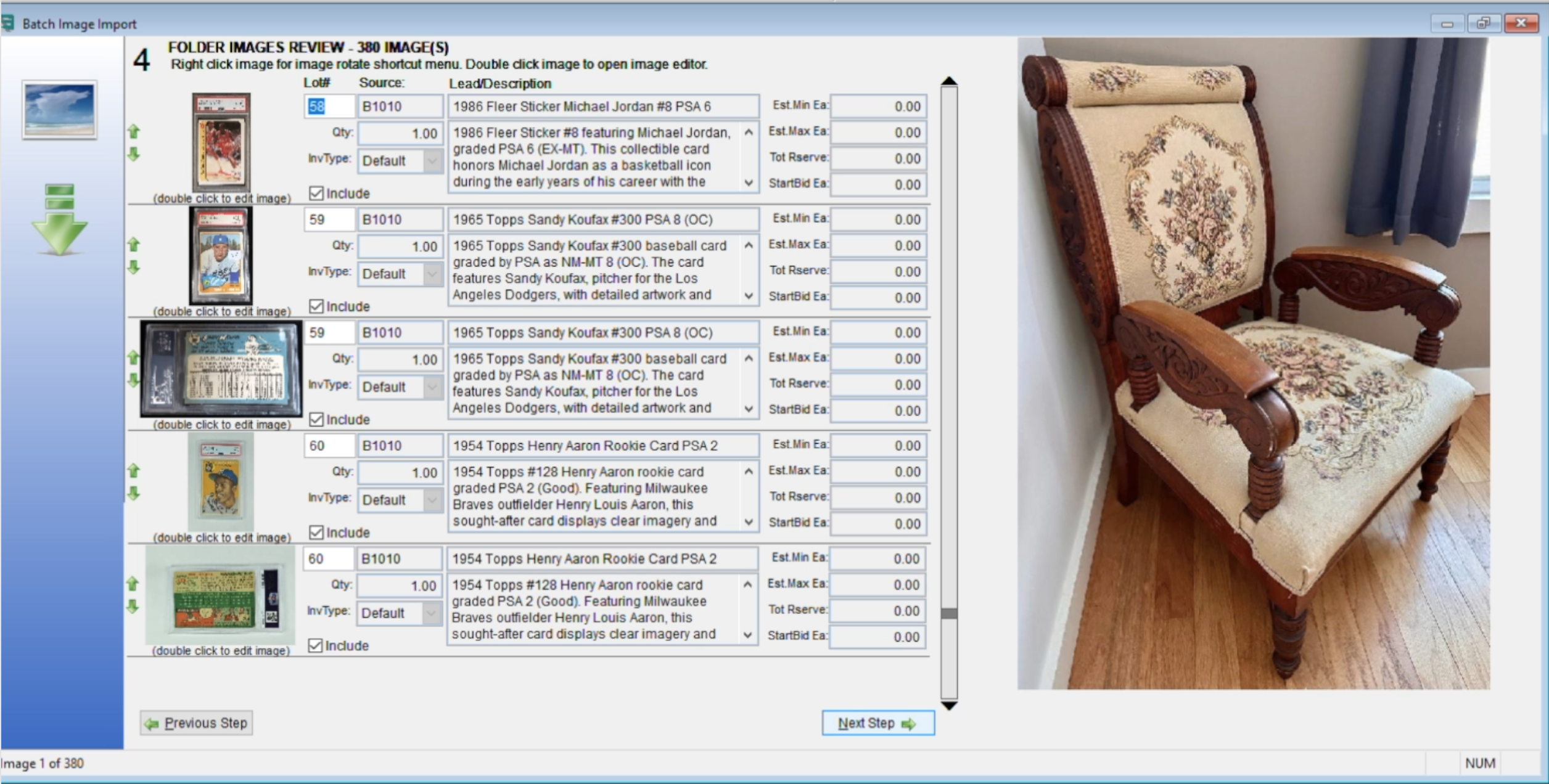Image resolution: width=1549 pixels, height=784 pixels.
Task: Move first lot 60 row down
Action: [x=133, y=493]
